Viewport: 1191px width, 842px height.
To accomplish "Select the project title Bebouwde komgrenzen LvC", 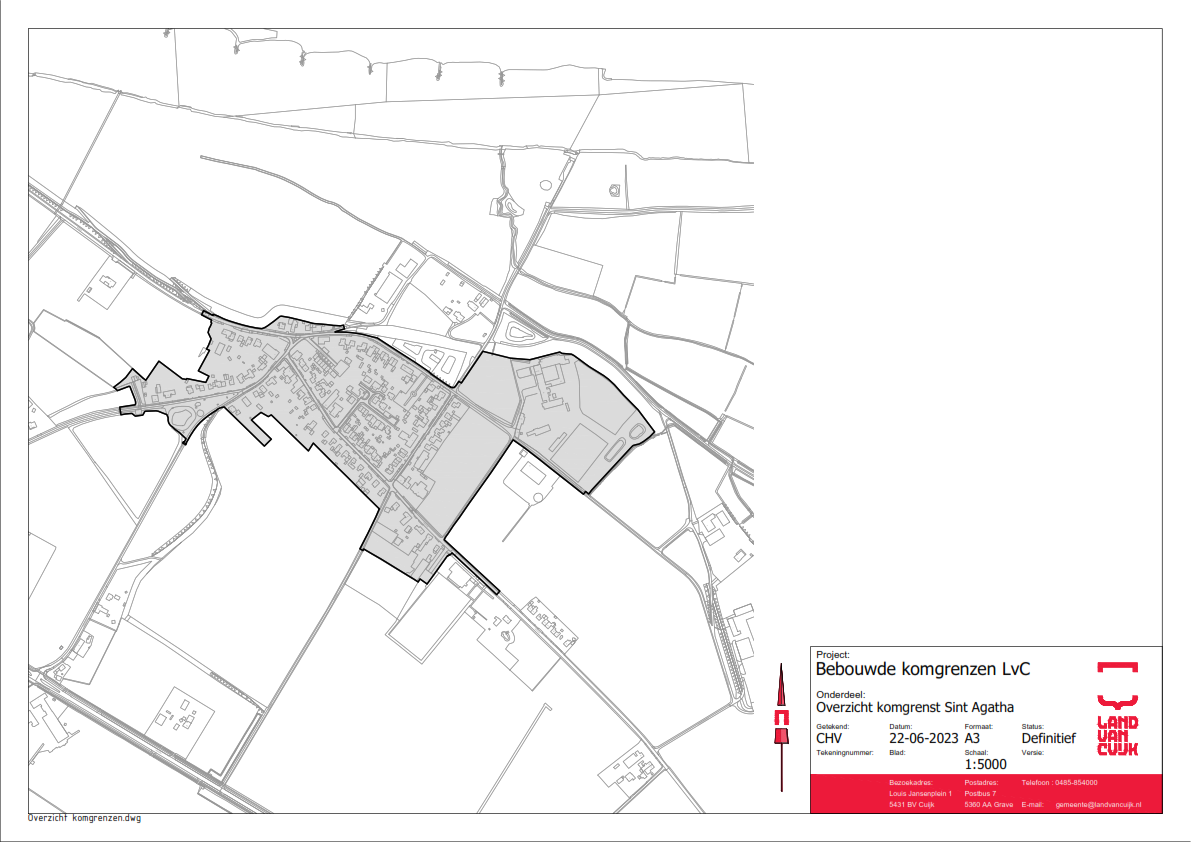I will click(x=923, y=669).
